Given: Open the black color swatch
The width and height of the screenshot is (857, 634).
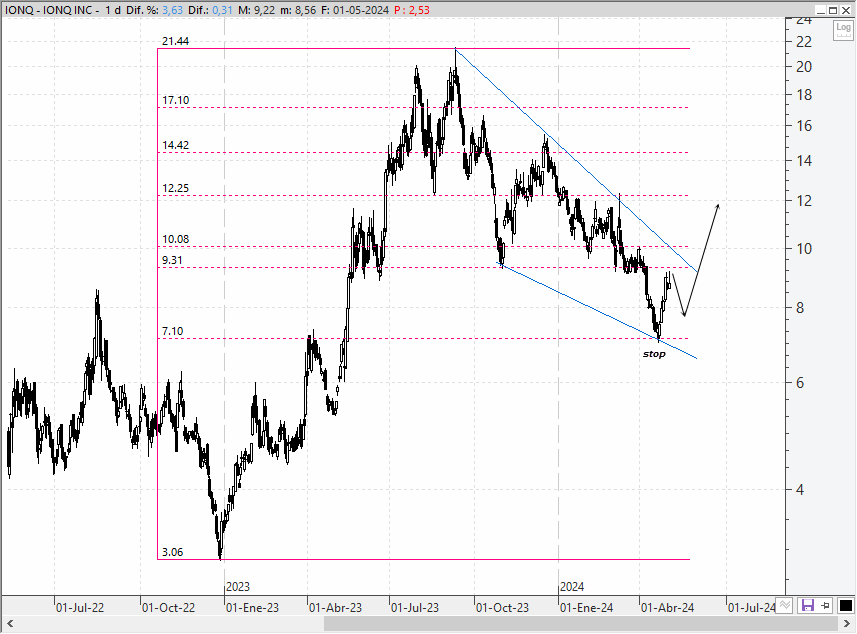Looking at the screenshot, I should (846, 606).
